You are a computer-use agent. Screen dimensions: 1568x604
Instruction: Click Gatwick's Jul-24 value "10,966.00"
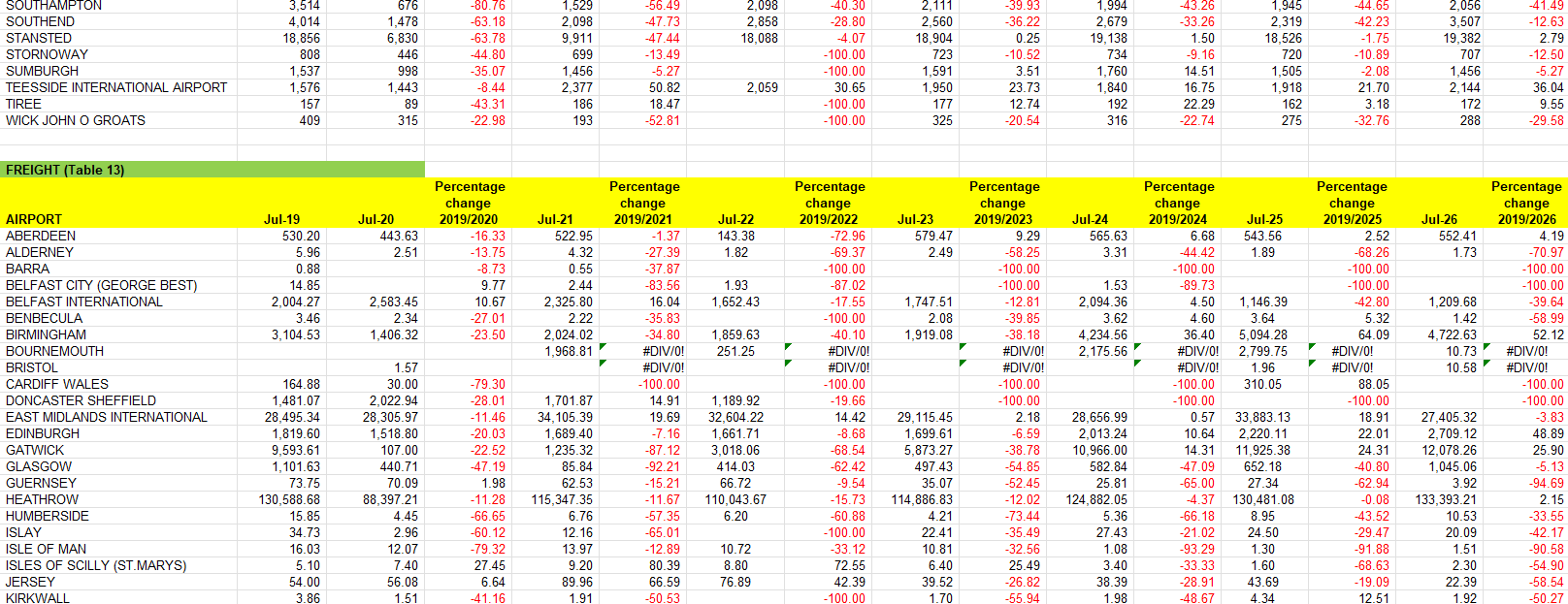(x=1099, y=450)
